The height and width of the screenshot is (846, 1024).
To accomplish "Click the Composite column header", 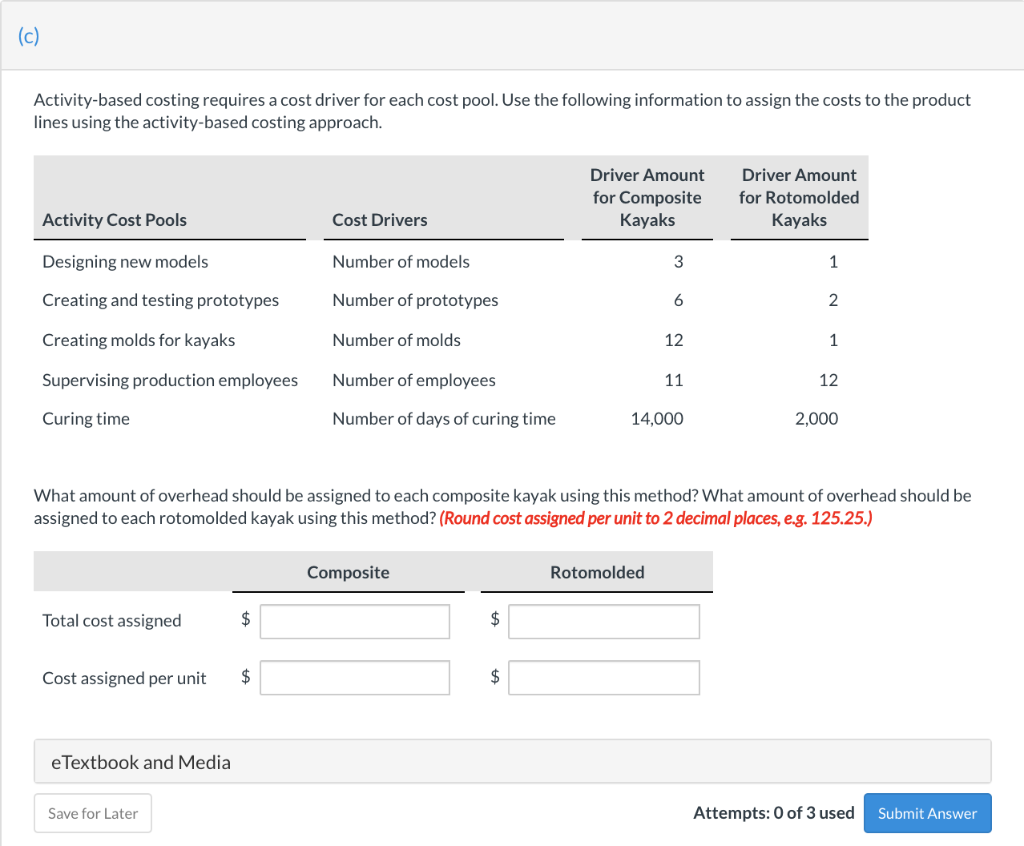I will click(x=348, y=573).
